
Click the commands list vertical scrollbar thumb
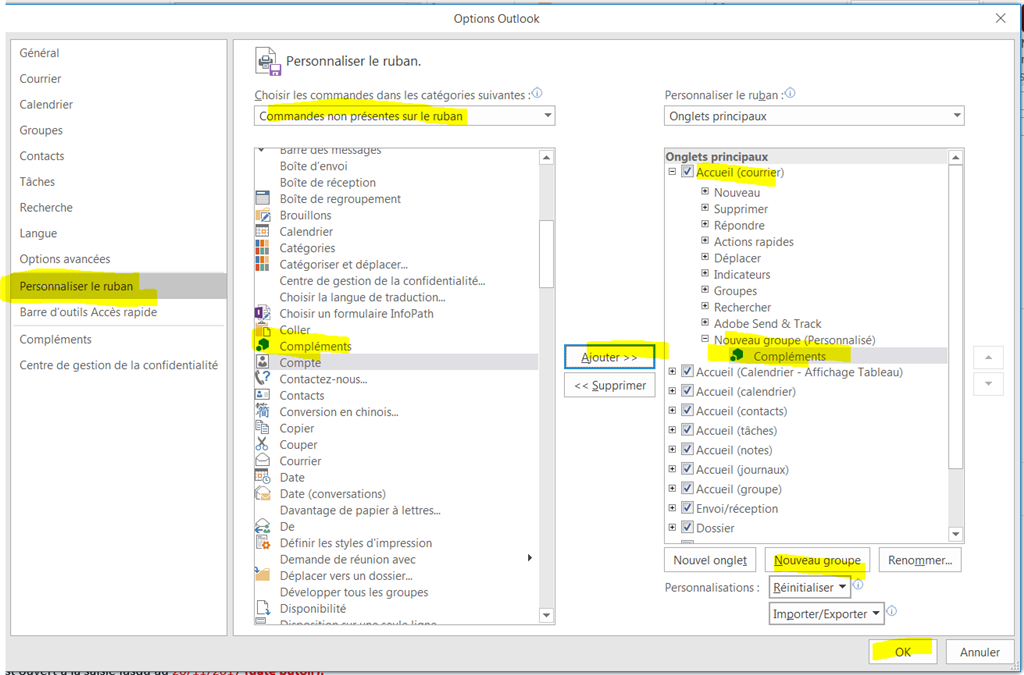547,253
